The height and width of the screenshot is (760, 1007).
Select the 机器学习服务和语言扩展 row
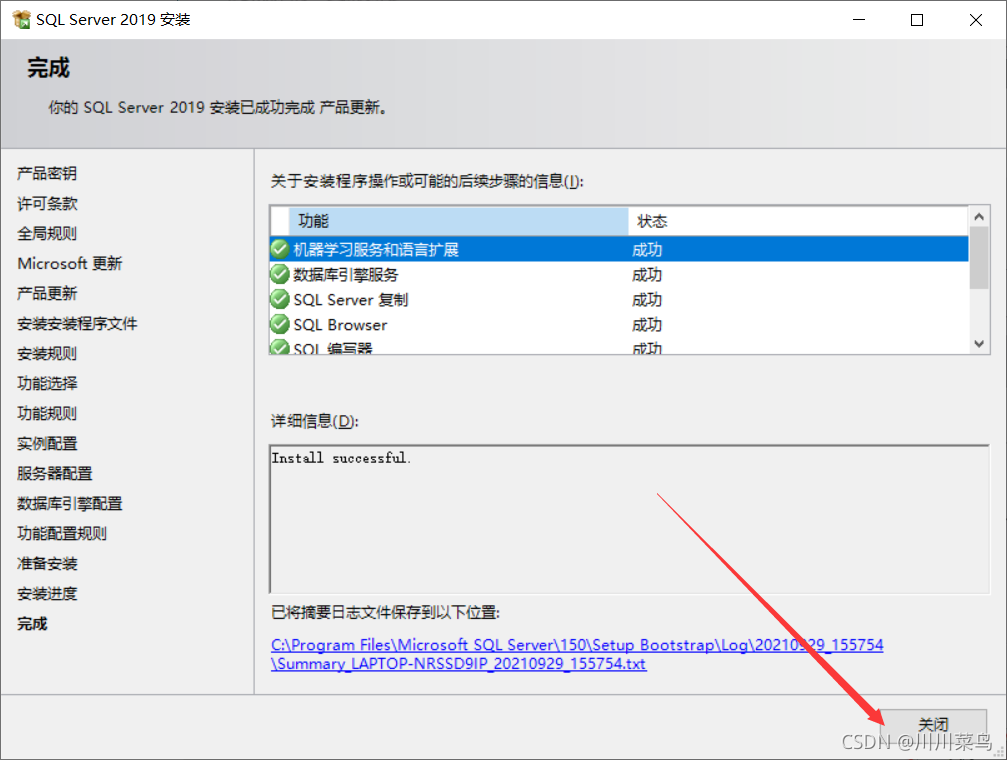(619, 249)
